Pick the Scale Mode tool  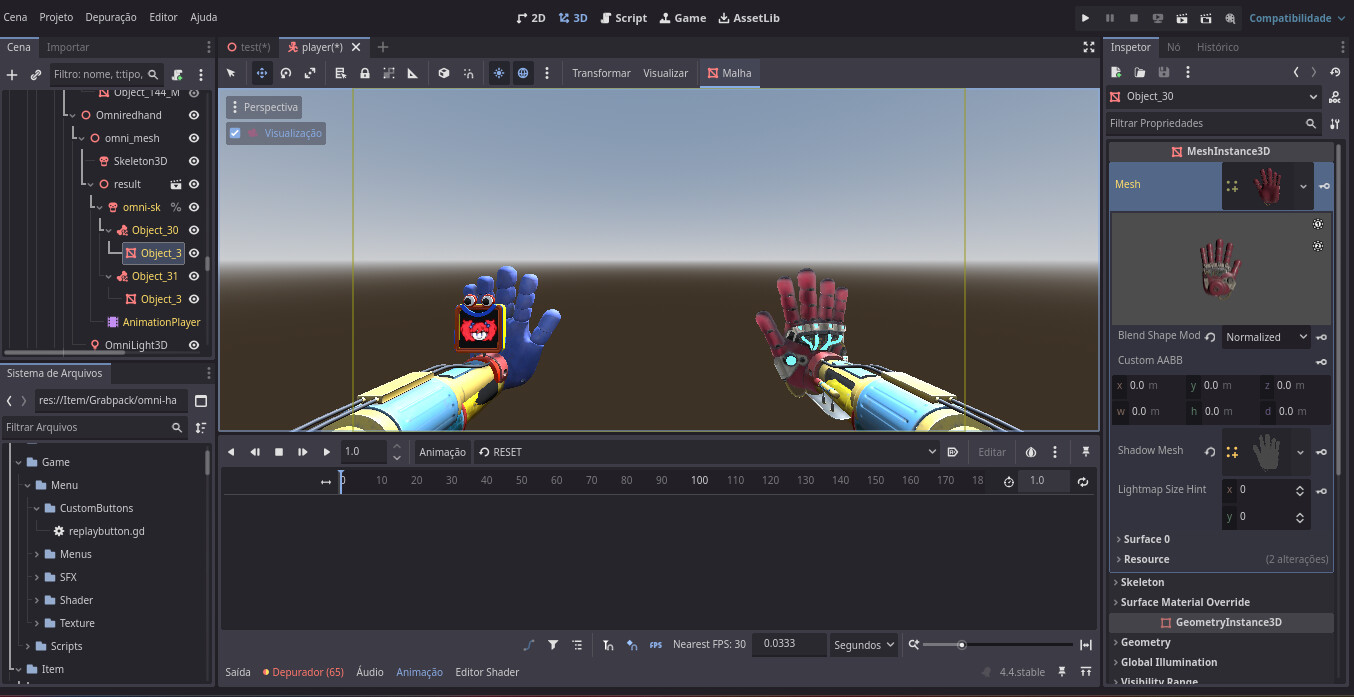coord(310,73)
